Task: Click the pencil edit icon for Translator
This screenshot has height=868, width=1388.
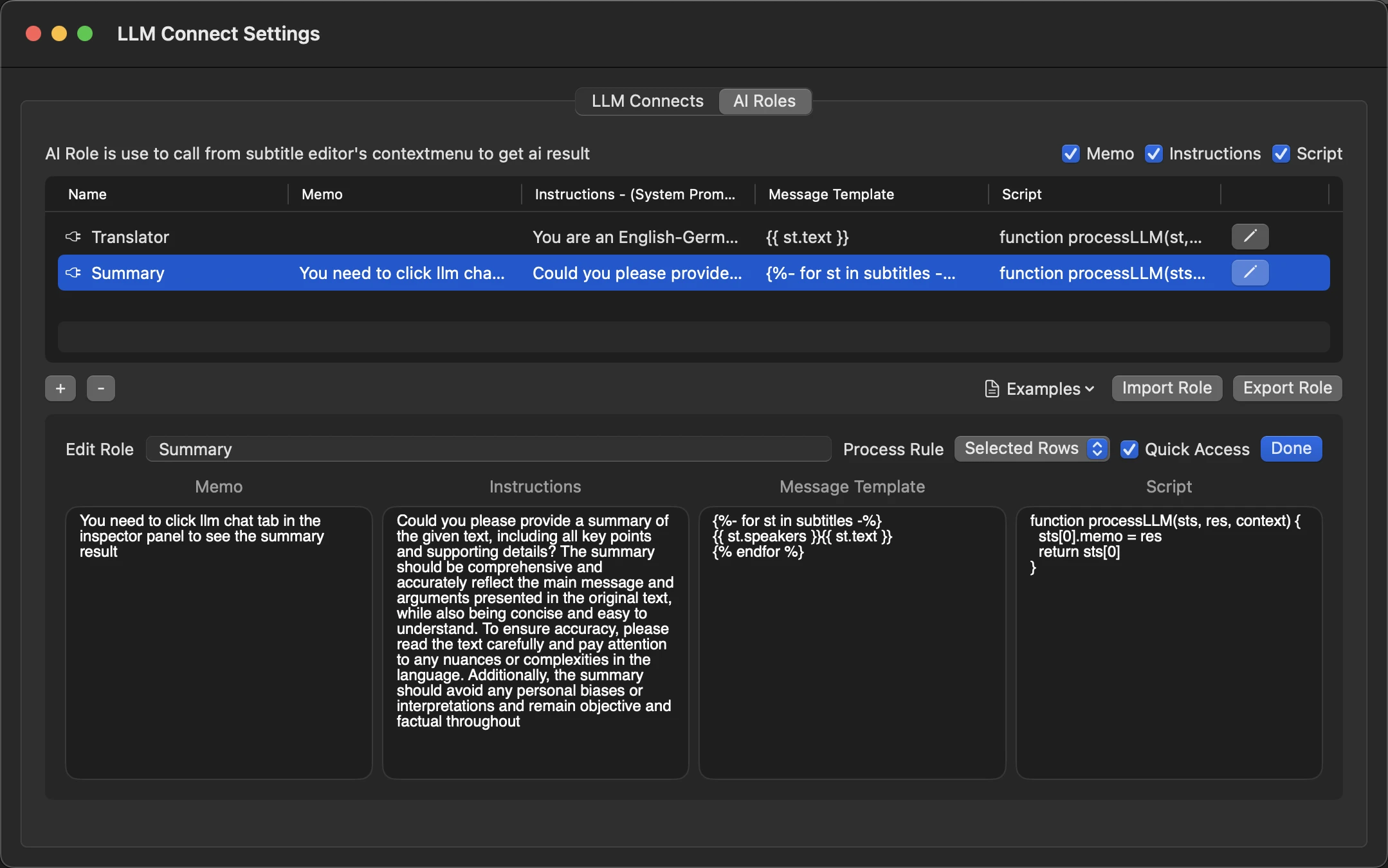Action: coord(1250,237)
